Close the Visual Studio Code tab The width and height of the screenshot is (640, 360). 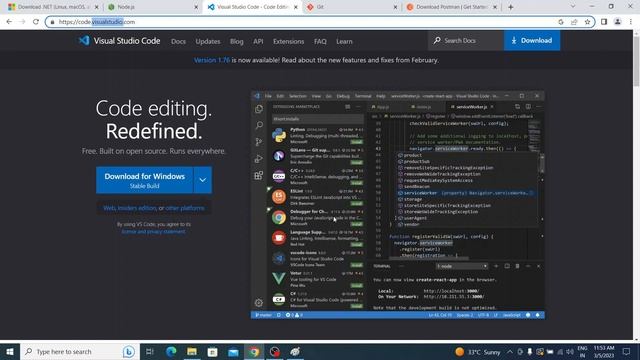tap(296, 7)
